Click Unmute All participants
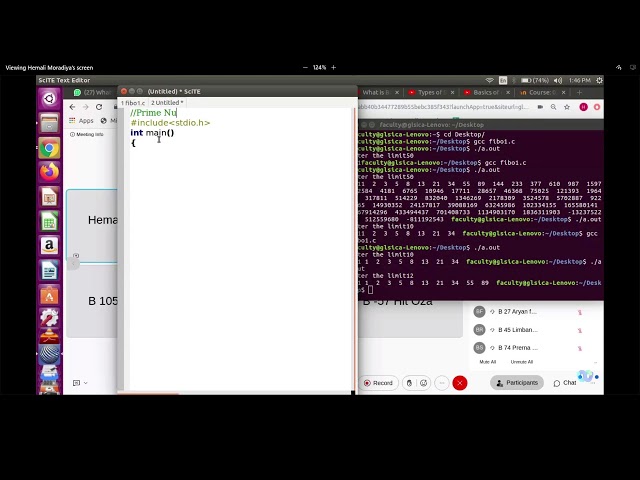This screenshot has width=640, height=480. point(521,362)
